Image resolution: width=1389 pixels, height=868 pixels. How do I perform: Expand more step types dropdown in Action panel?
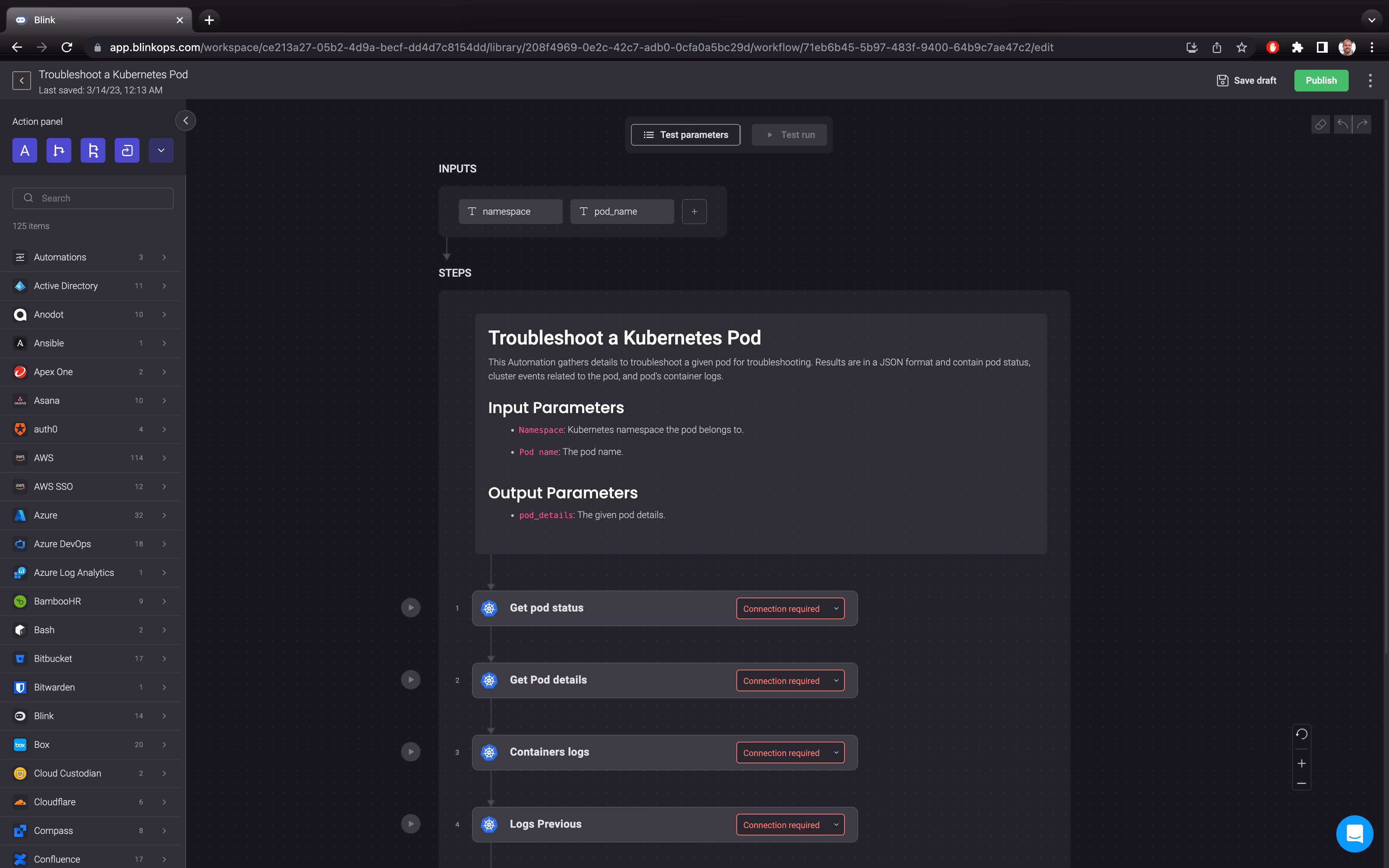coord(161,150)
